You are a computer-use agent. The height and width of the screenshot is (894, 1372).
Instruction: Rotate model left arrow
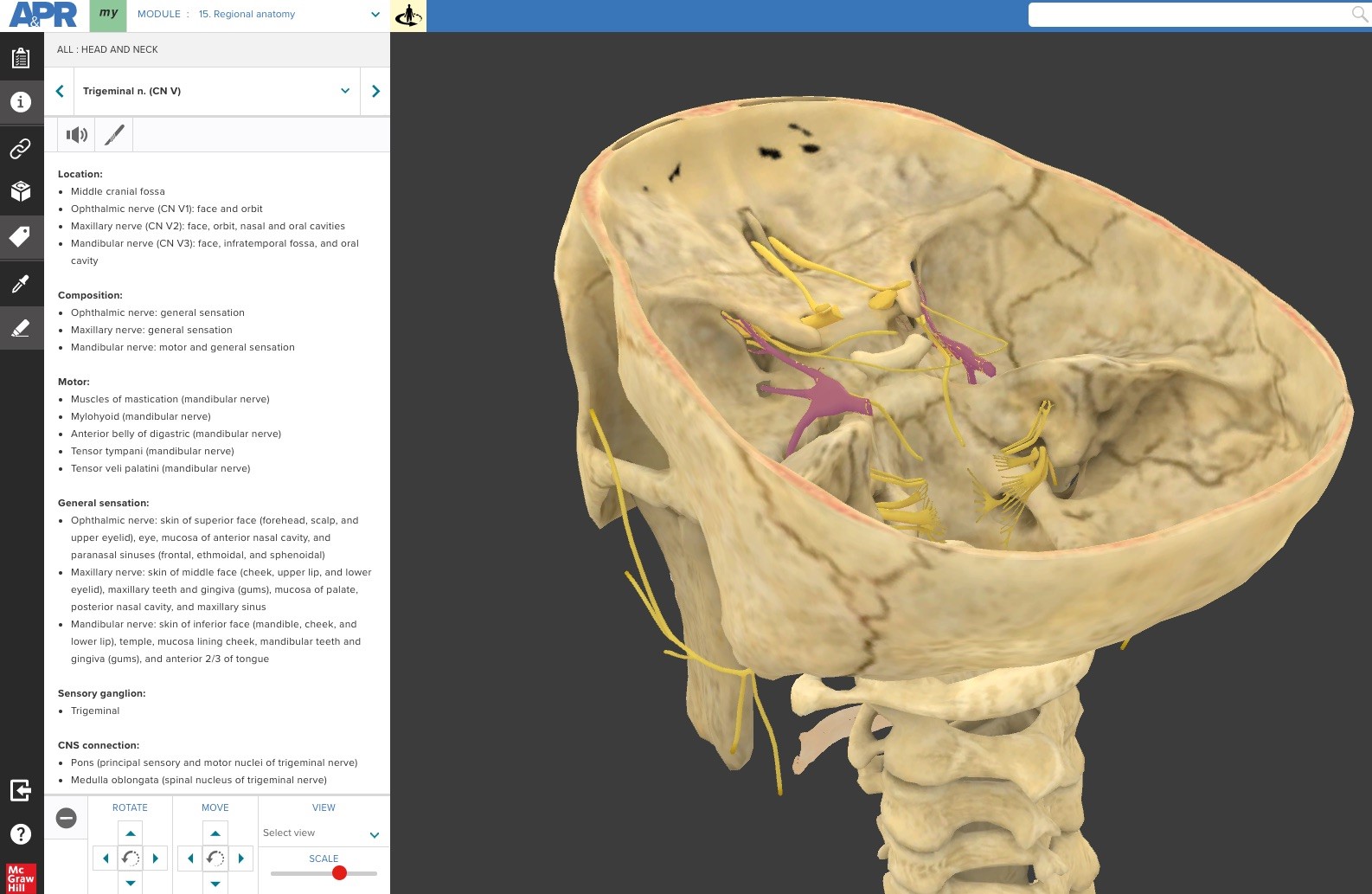pyautogui.click(x=106, y=859)
